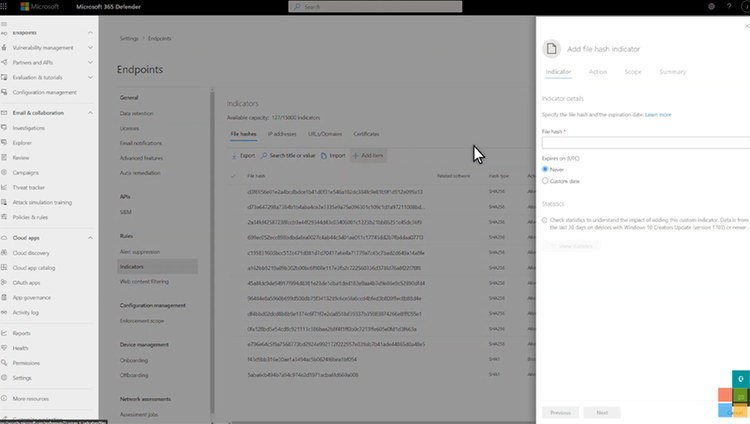Click into the File hash input field
The width and height of the screenshot is (750, 424).
646,143
